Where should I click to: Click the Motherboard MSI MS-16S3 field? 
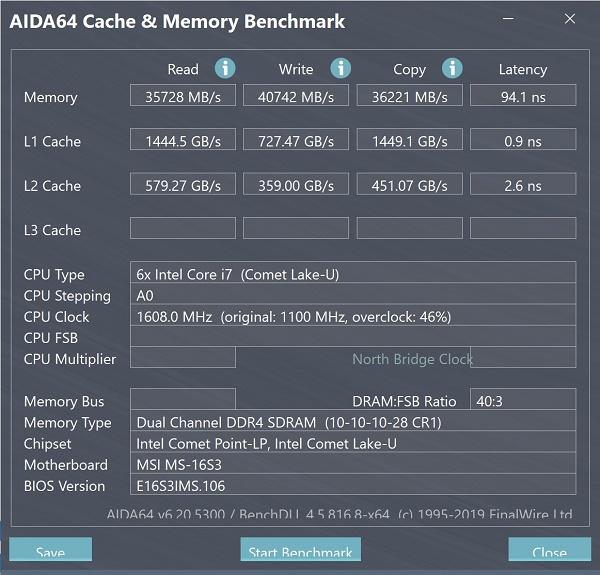(353, 463)
